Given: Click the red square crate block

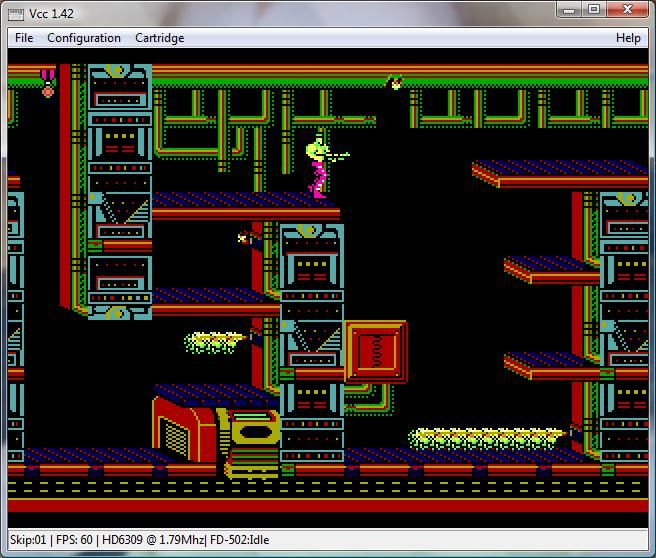Looking at the screenshot, I should tap(376, 351).
